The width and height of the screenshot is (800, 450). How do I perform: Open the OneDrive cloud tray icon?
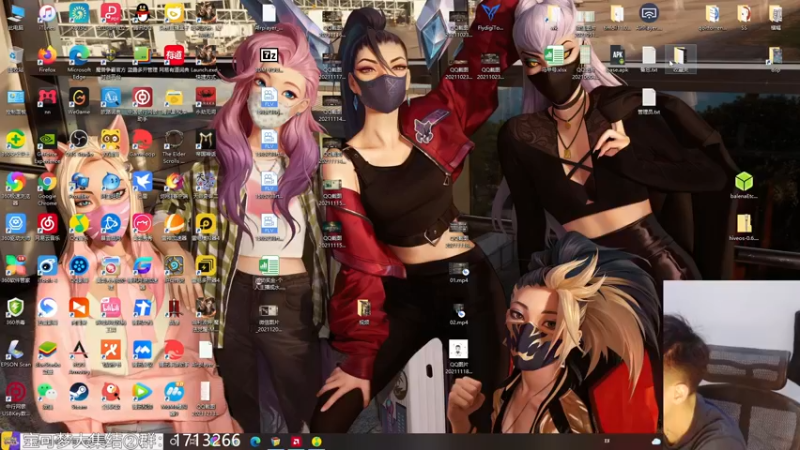point(657,441)
